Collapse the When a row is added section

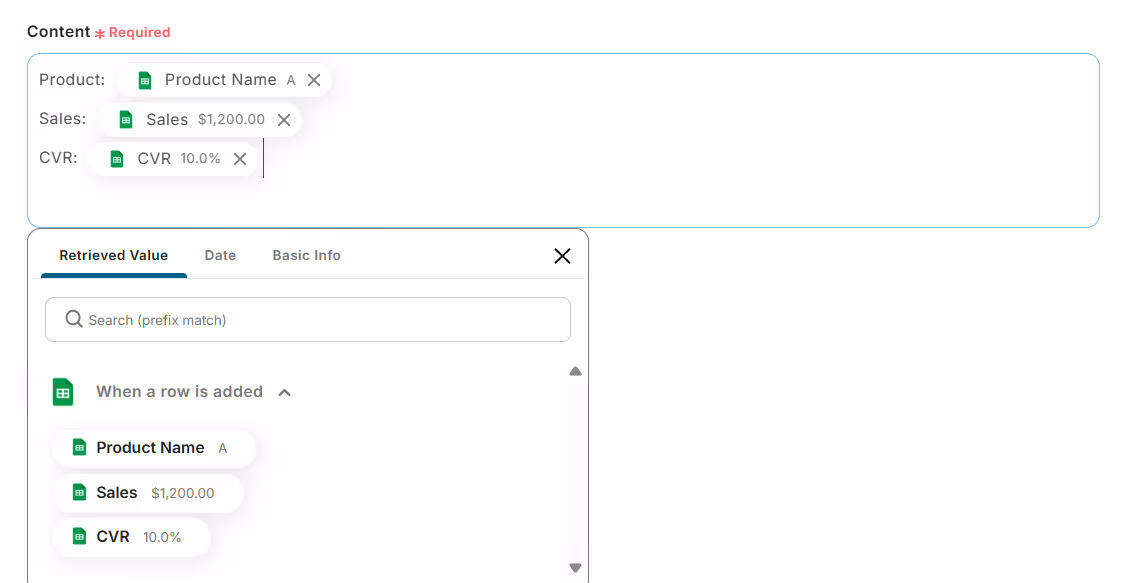point(284,392)
